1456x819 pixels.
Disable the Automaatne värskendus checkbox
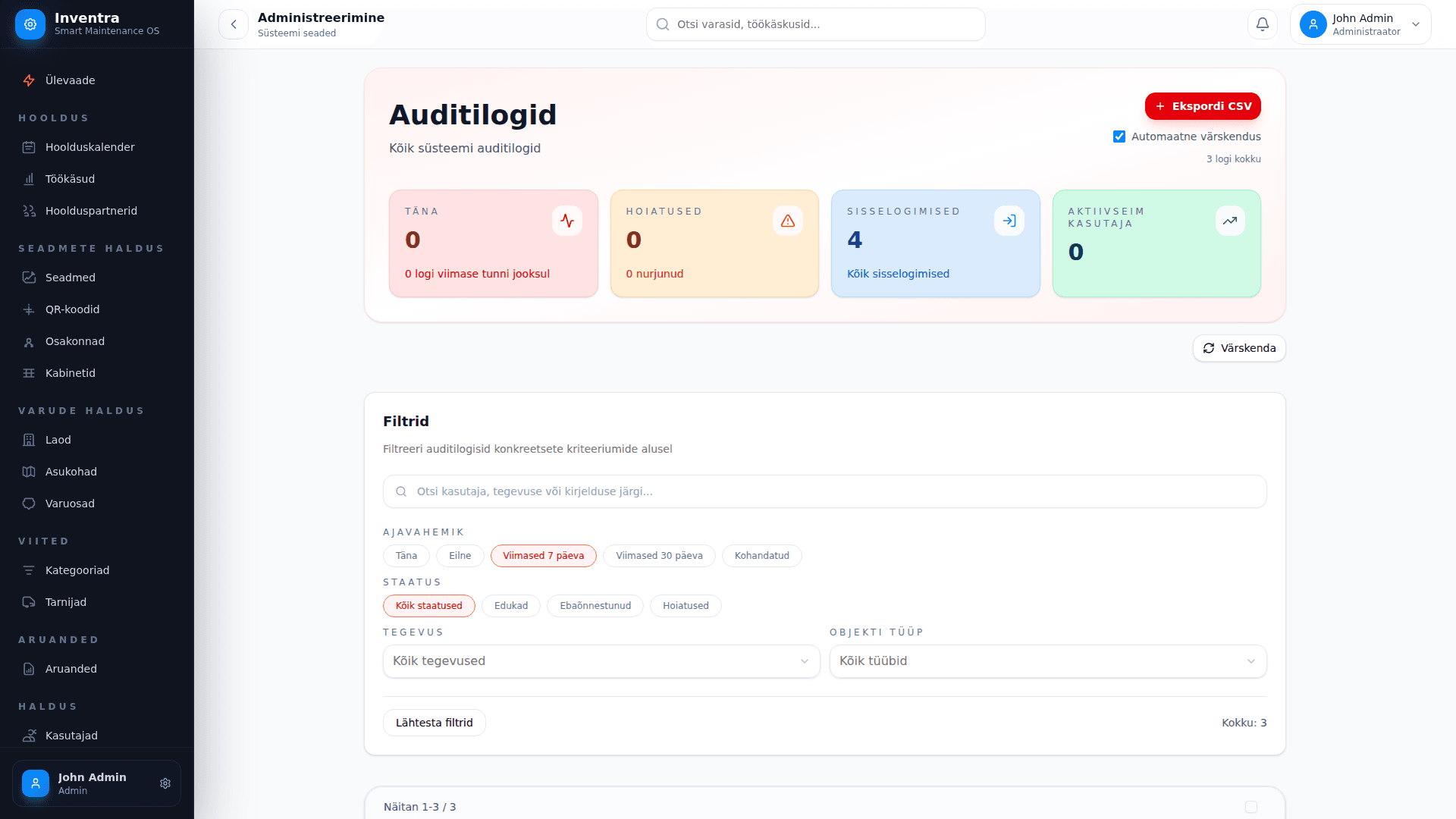point(1120,136)
